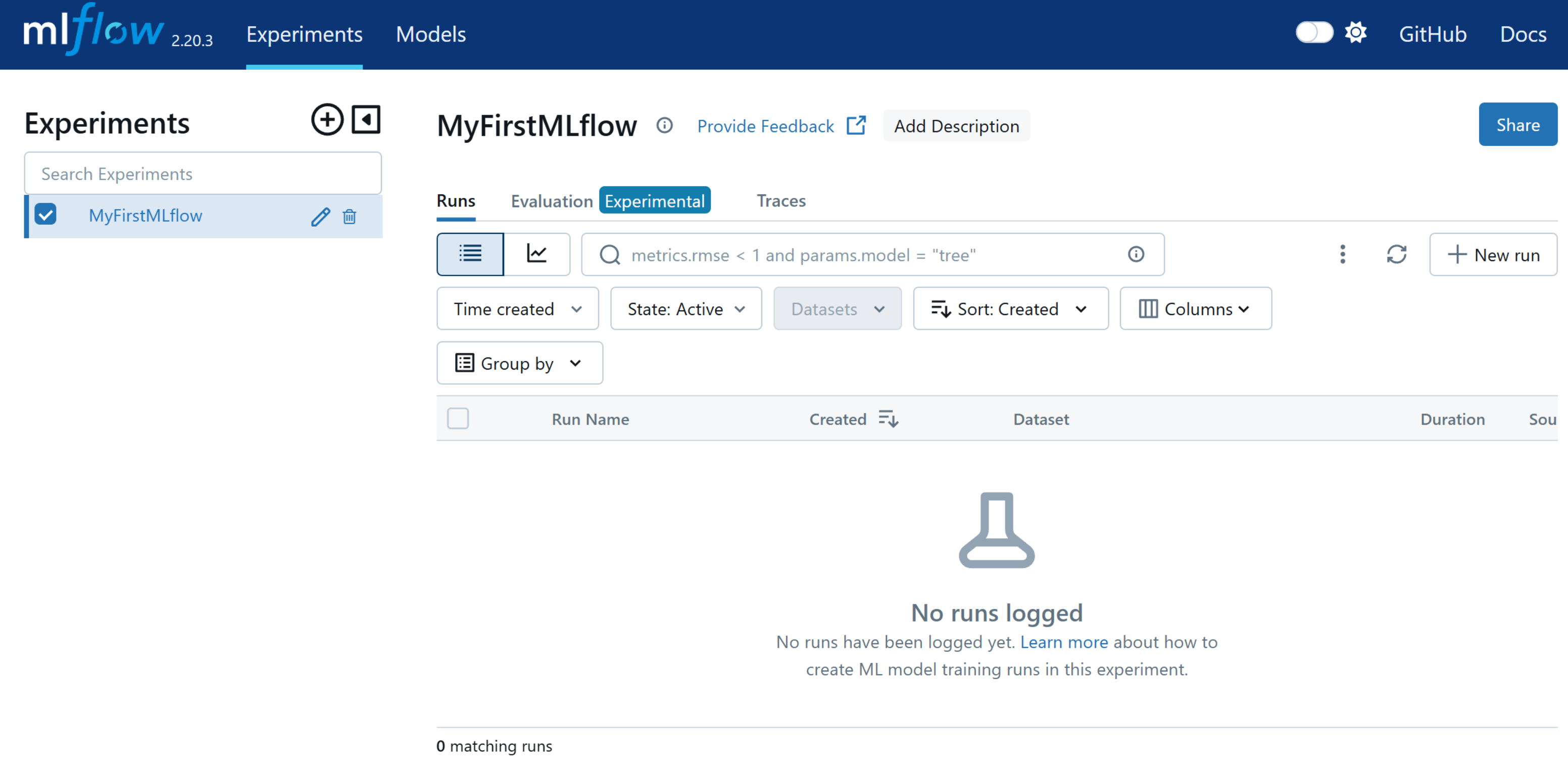Open the Columns selector dropdown

coord(1195,309)
